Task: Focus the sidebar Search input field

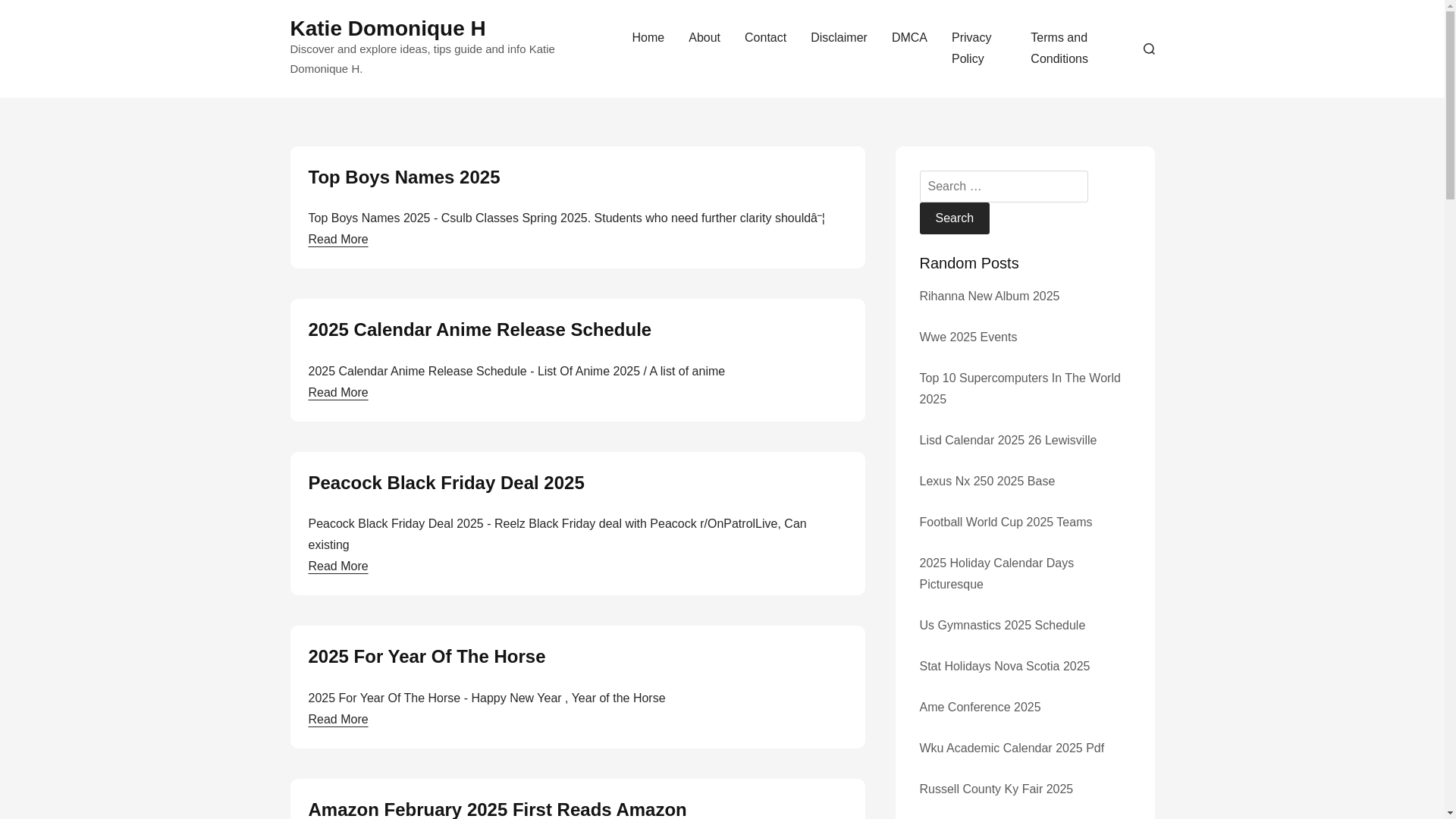Action: 1003,187
